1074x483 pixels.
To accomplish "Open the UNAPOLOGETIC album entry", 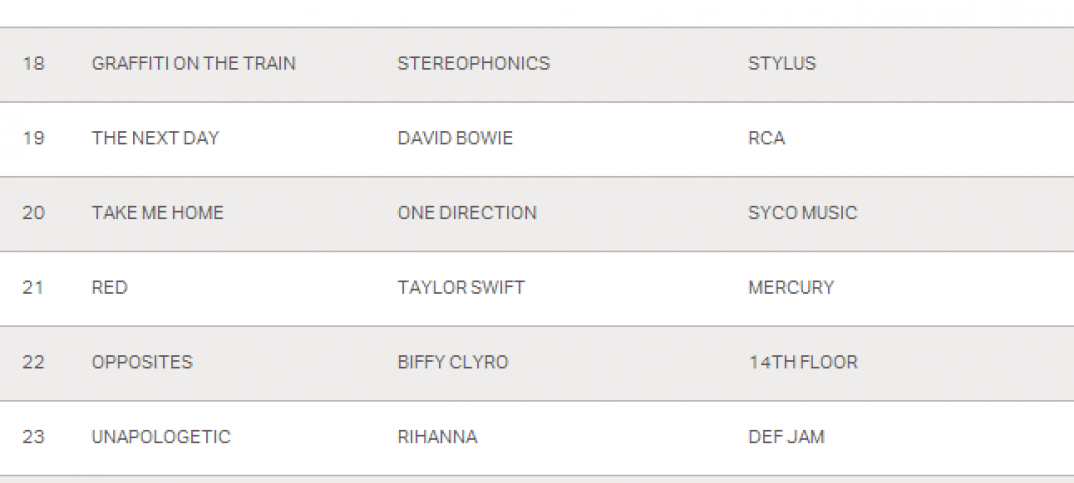I will pyautogui.click(x=161, y=437).
